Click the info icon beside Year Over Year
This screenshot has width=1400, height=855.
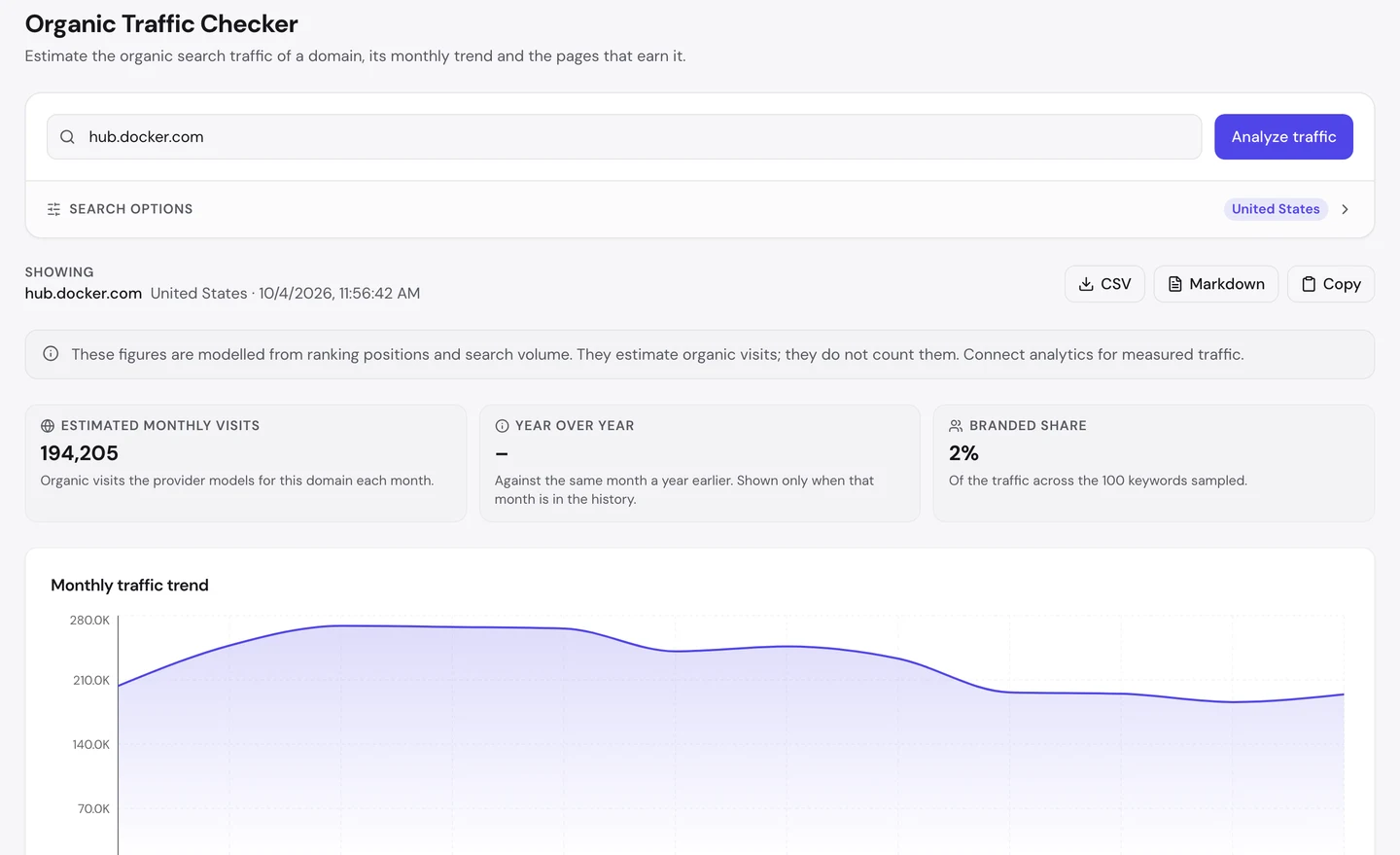pyautogui.click(x=502, y=426)
